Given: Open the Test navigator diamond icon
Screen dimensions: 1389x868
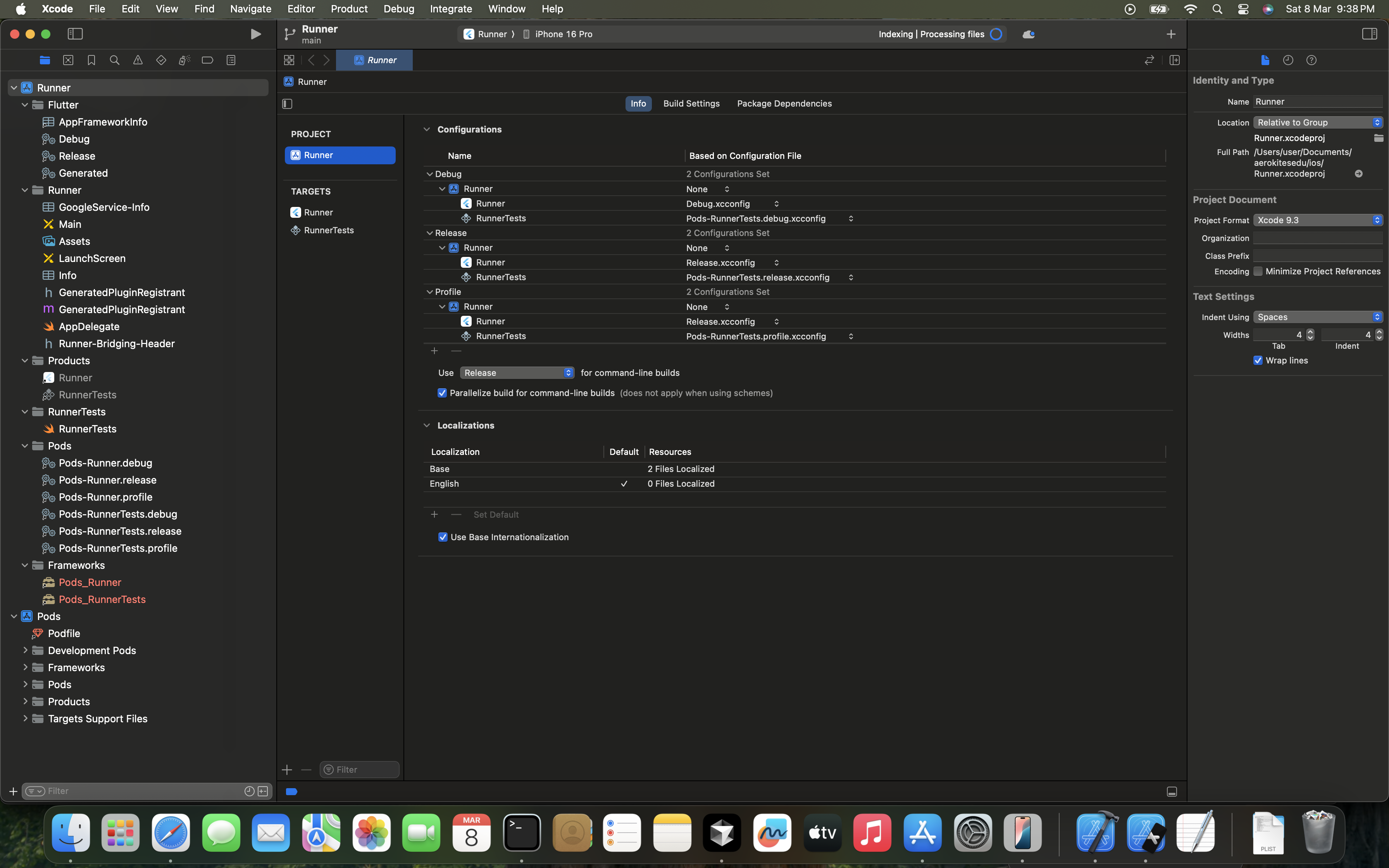Looking at the screenshot, I should click(x=161, y=60).
